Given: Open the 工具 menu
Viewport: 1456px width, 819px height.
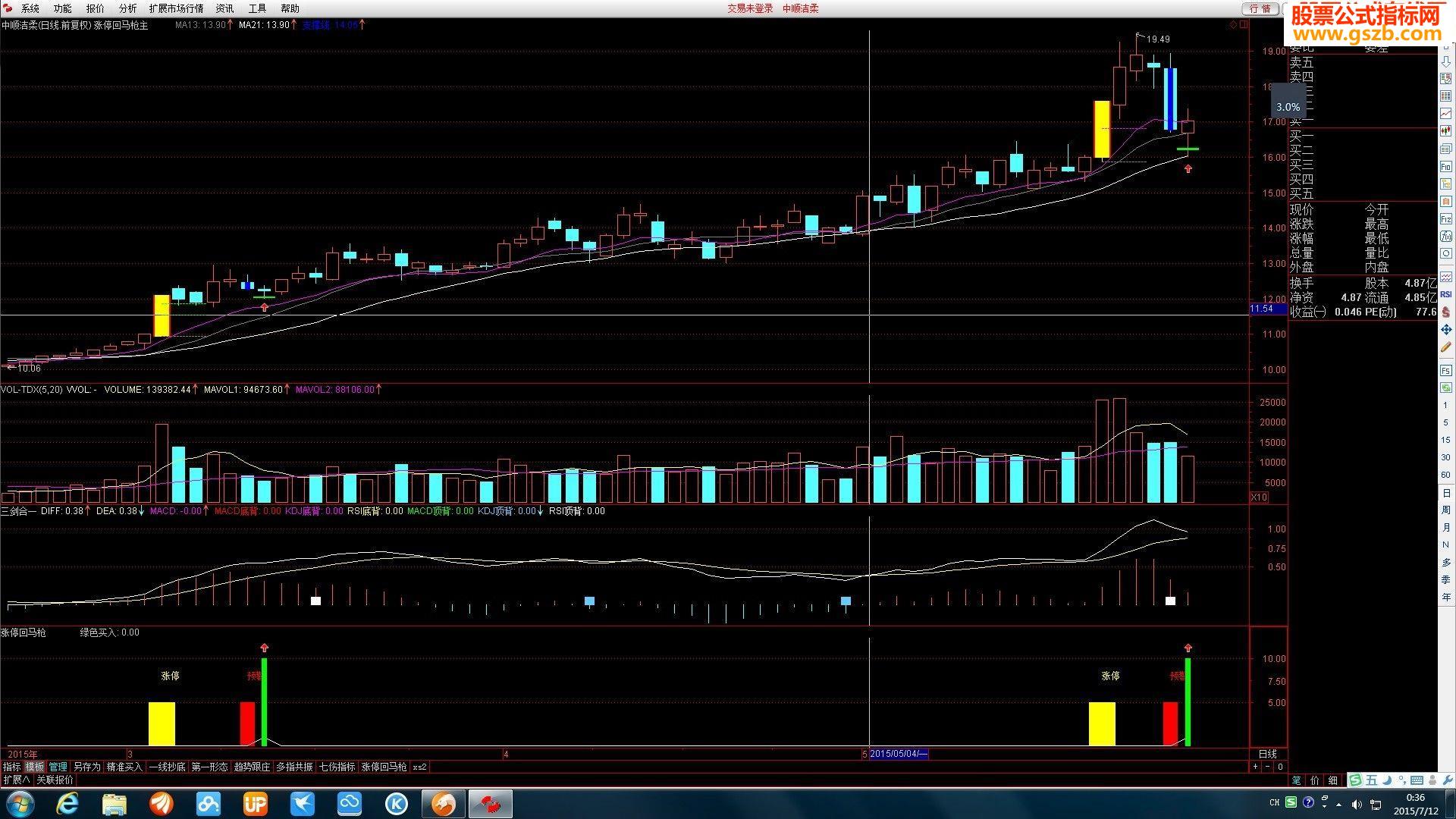Looking at the screenshot, I should point(257,8).
